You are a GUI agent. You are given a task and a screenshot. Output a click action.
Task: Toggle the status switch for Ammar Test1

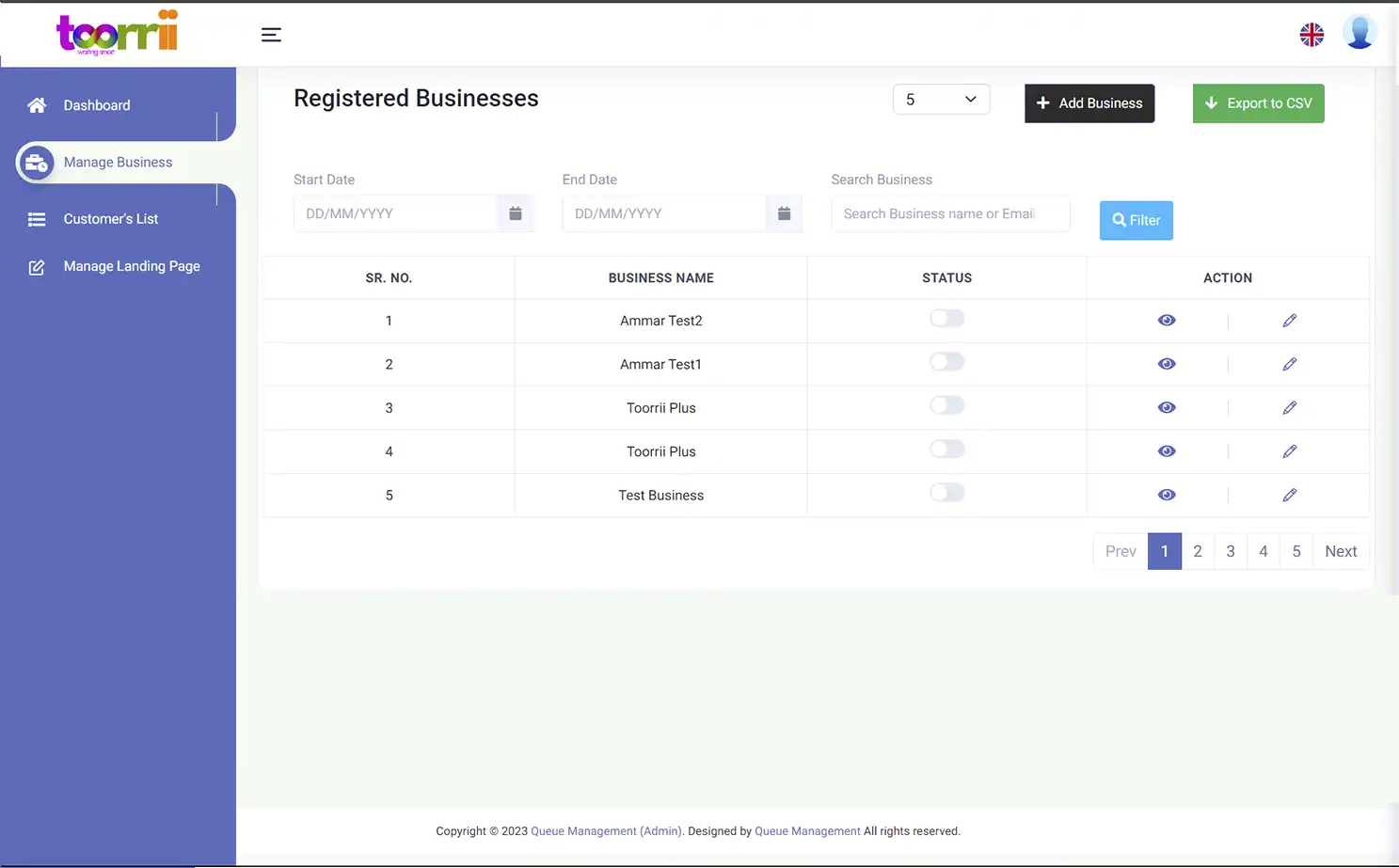(x=946, y=361)
